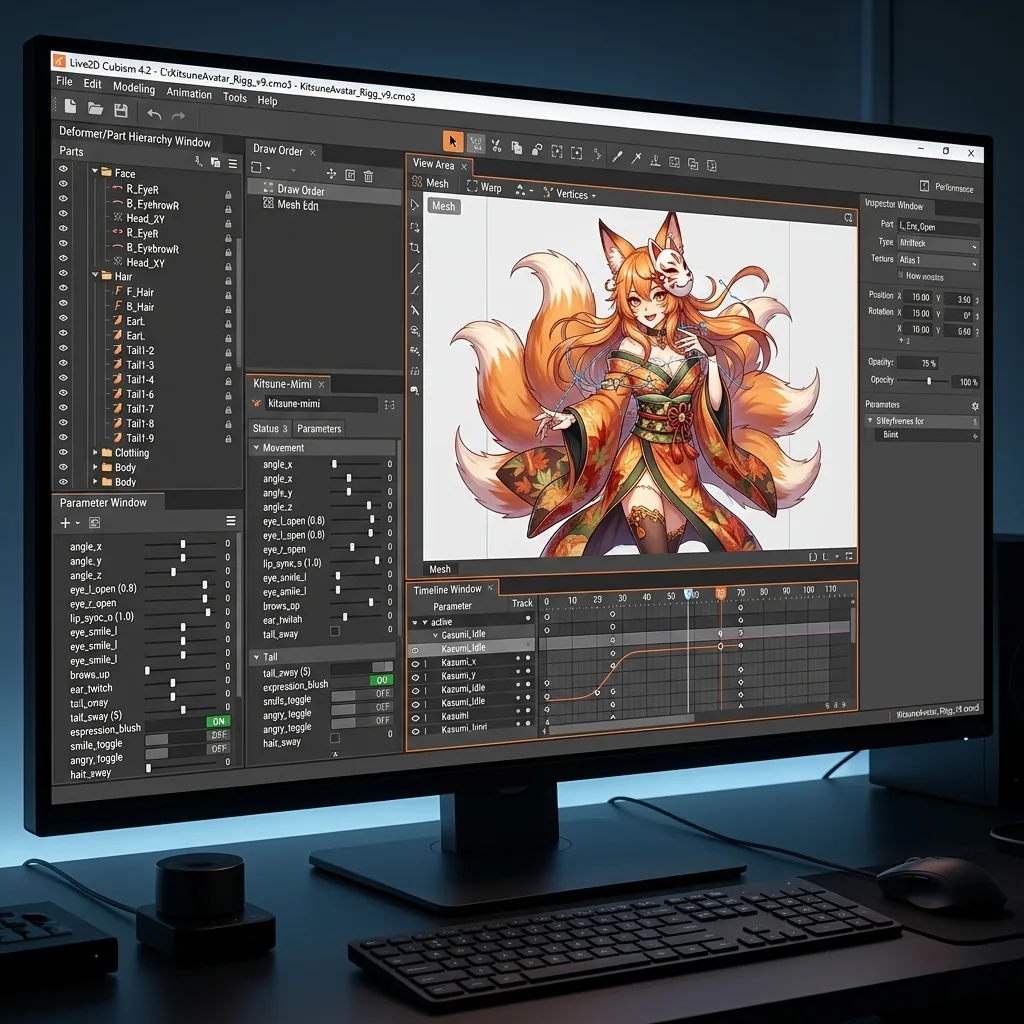Check the hait_sway checkbox in Tail group
The height and width of the screenshot is (1024, 1024).
pyautogui.click(x=334, y=738)
